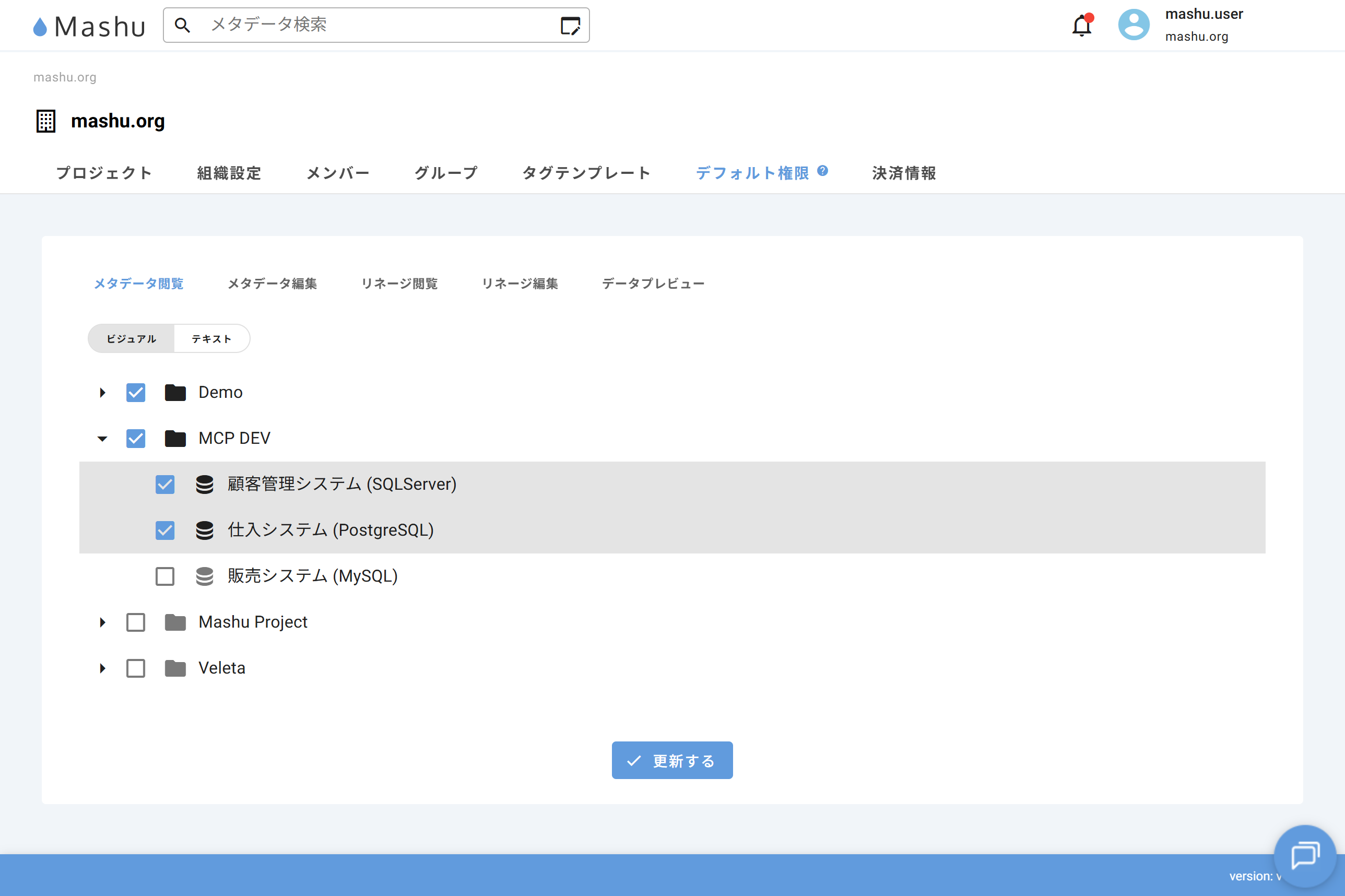
Task: Click the Mashu droplet logo
Action: click(40, 26)
